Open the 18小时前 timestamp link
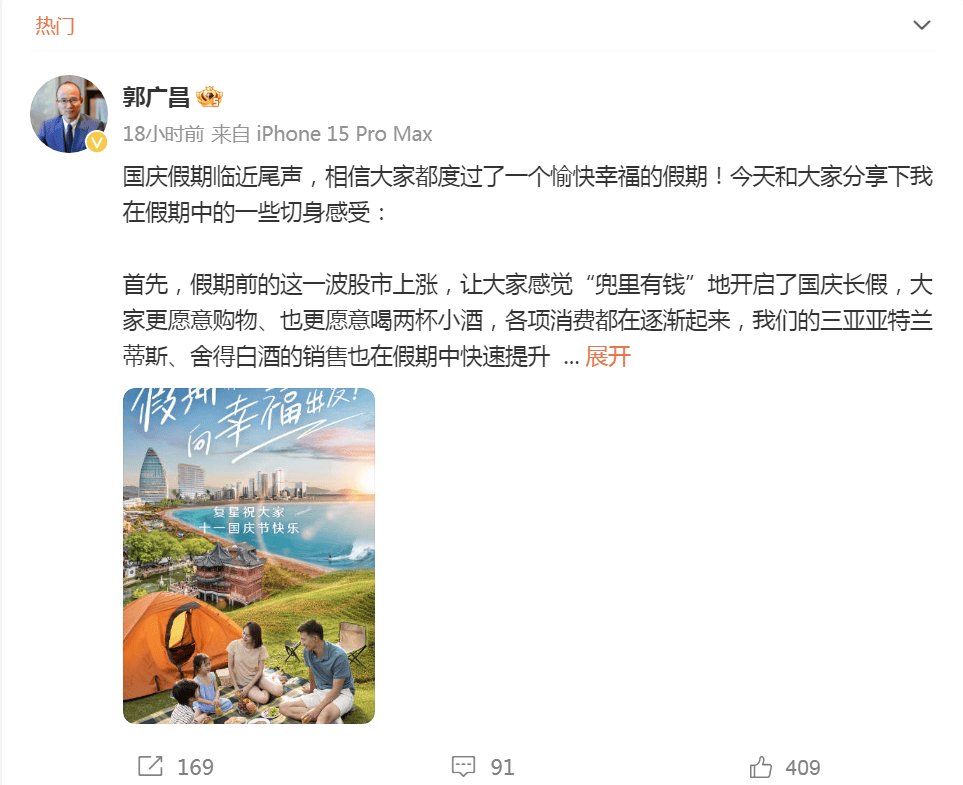Viewport: 963px width, 785px height. tap(163, 134)
